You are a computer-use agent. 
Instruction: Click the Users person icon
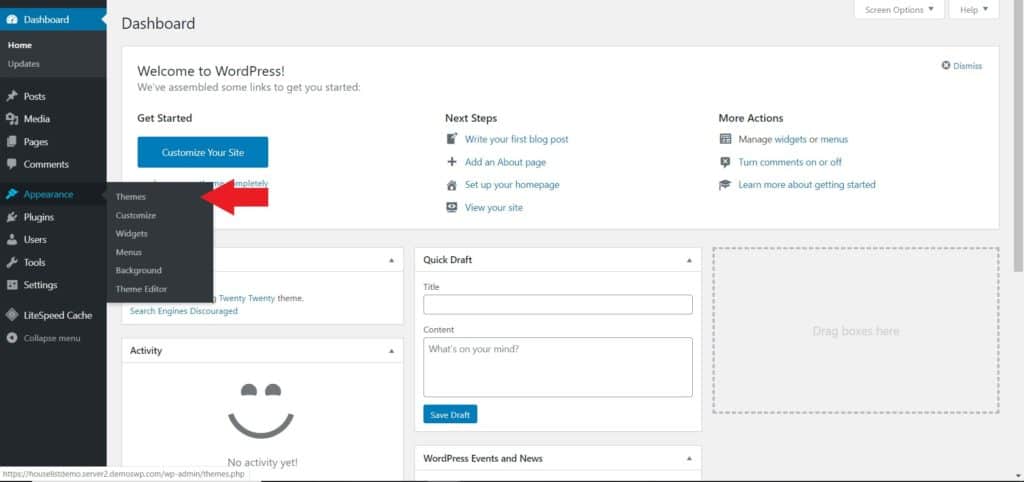[12, 240]
